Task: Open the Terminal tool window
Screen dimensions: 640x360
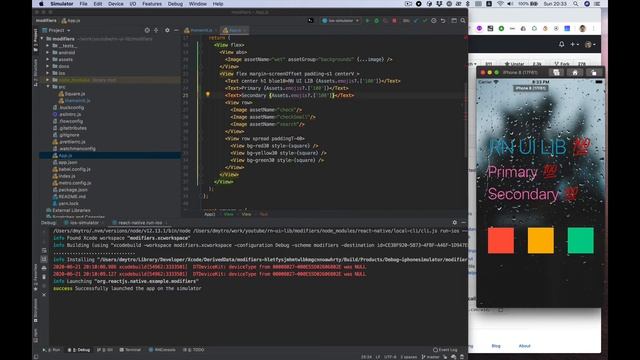Action: [x=130, y=350]
